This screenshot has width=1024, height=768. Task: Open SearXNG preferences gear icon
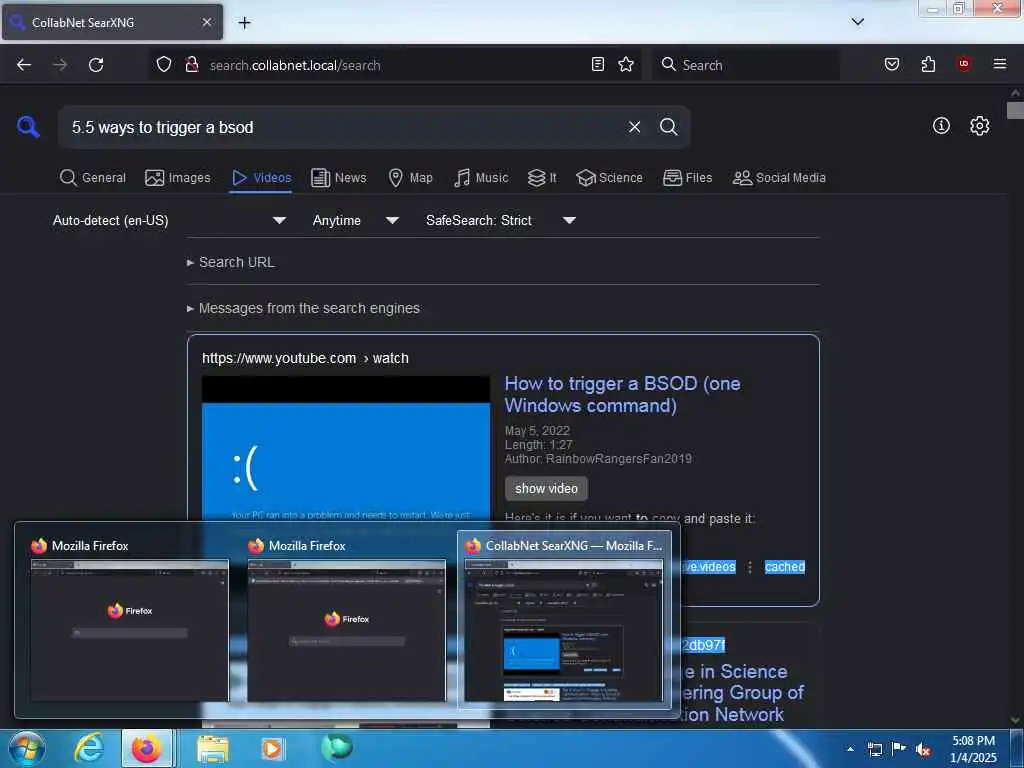[979, 125]
